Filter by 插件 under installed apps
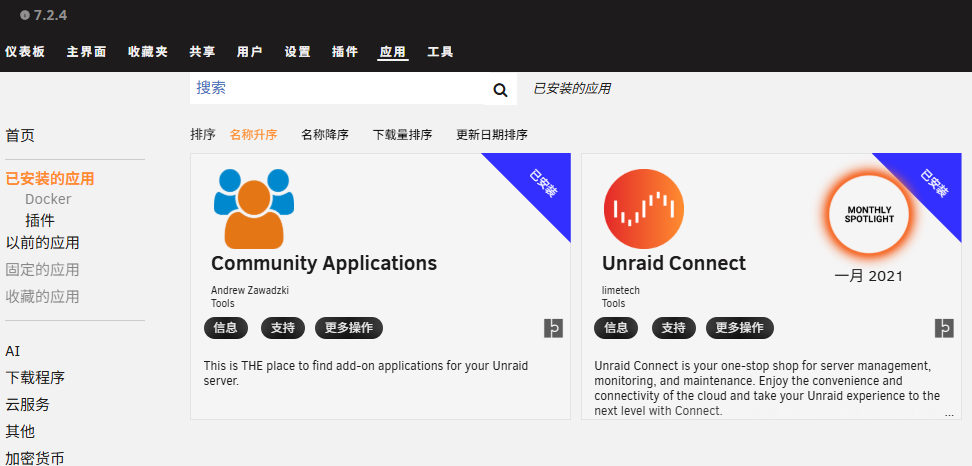This screenshot has height=466, width=972. click(x=40, y=221)
